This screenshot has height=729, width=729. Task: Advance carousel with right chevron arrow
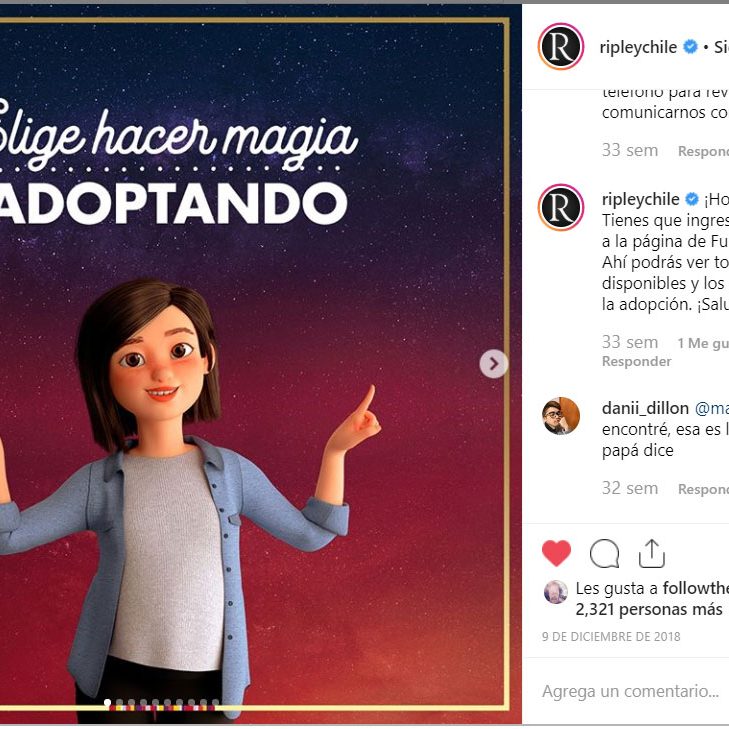click(x=493, y=364)
